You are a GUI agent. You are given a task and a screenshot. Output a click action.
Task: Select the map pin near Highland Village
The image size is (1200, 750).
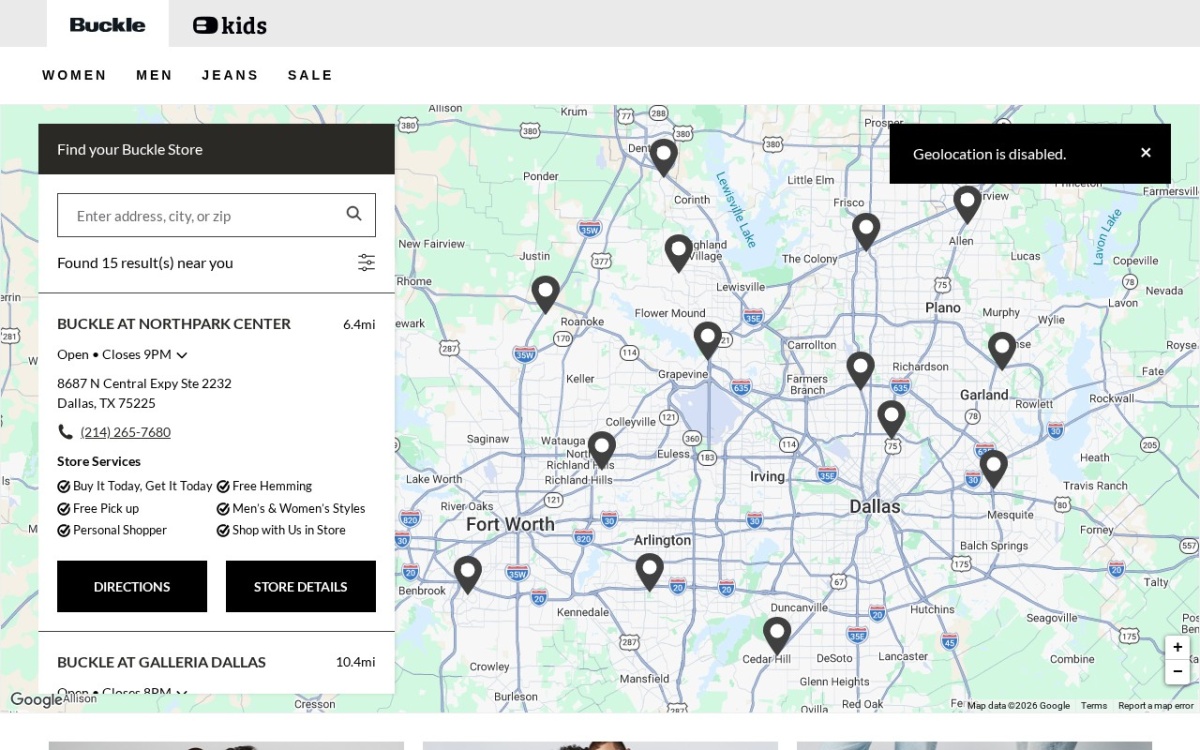(679, 252)
